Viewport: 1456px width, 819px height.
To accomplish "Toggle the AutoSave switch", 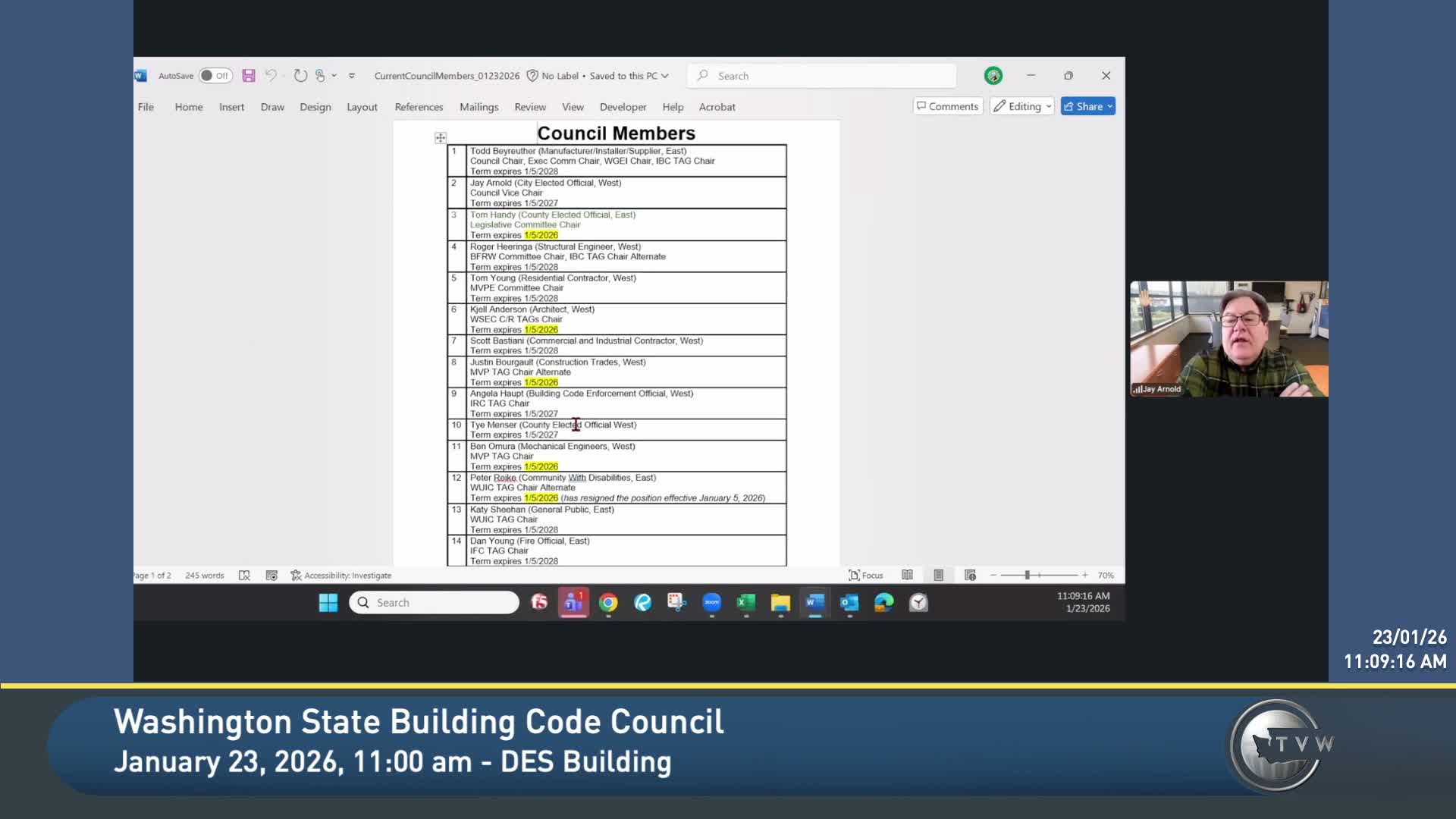I will pyautogui.click(x=215, y=76).
